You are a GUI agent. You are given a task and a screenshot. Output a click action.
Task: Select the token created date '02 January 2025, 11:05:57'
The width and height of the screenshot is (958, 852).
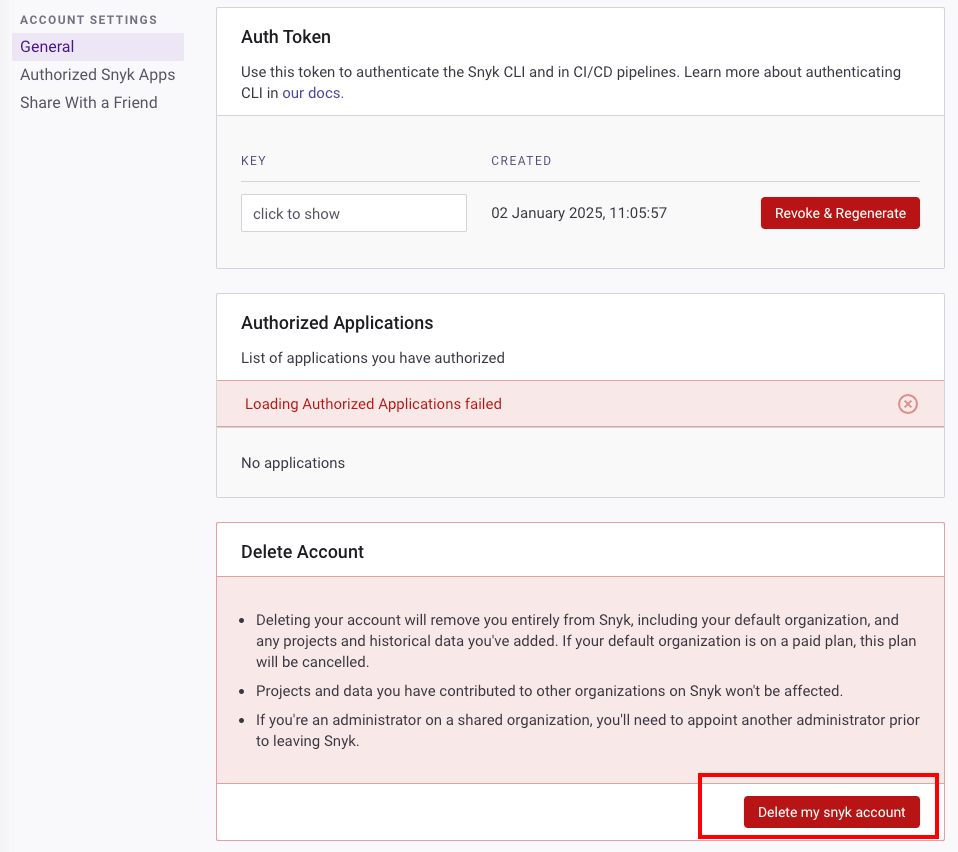[x=579, y=213]
